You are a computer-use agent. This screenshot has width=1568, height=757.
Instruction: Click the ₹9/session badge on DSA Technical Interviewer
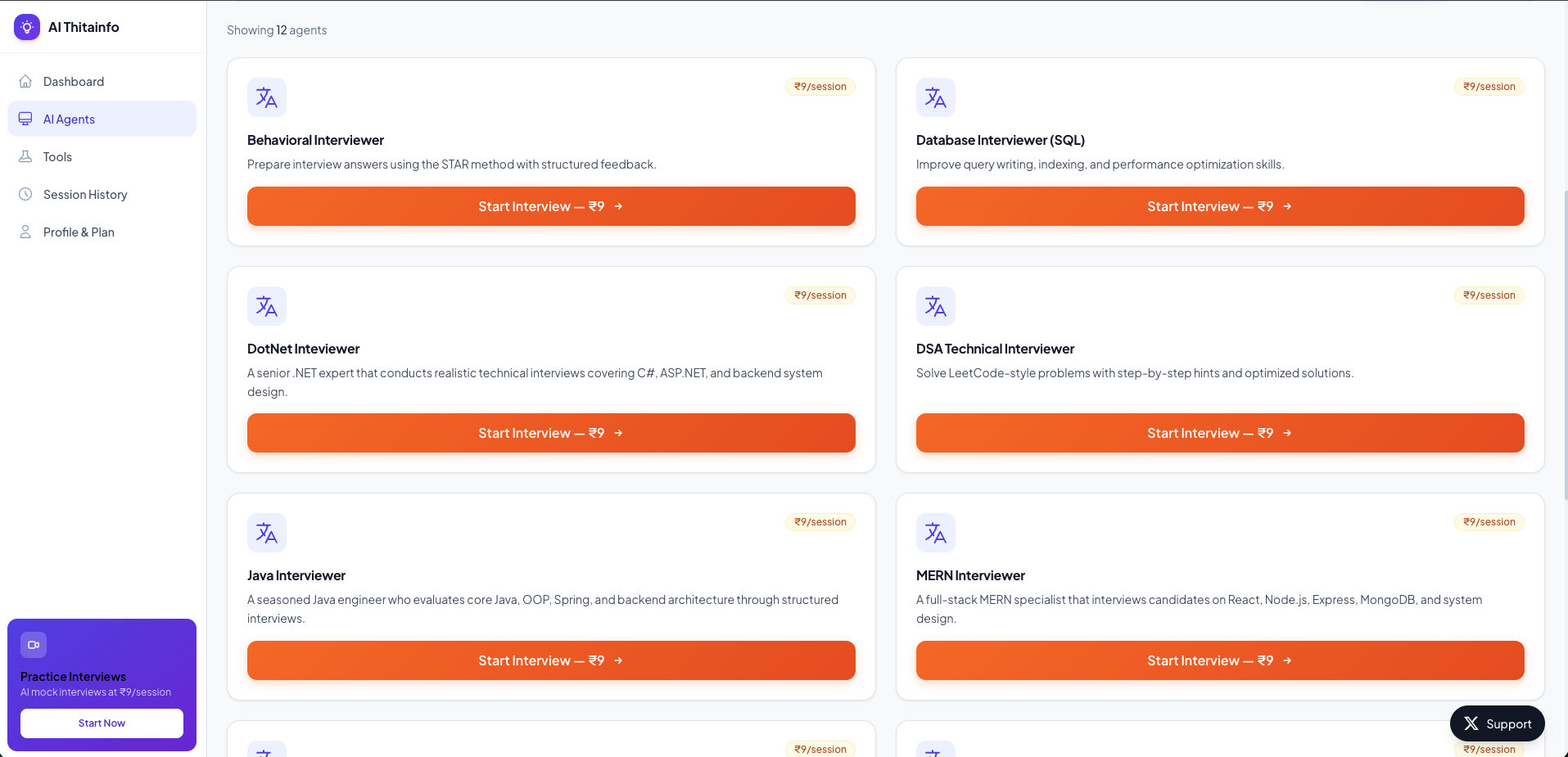(1489, 295)
